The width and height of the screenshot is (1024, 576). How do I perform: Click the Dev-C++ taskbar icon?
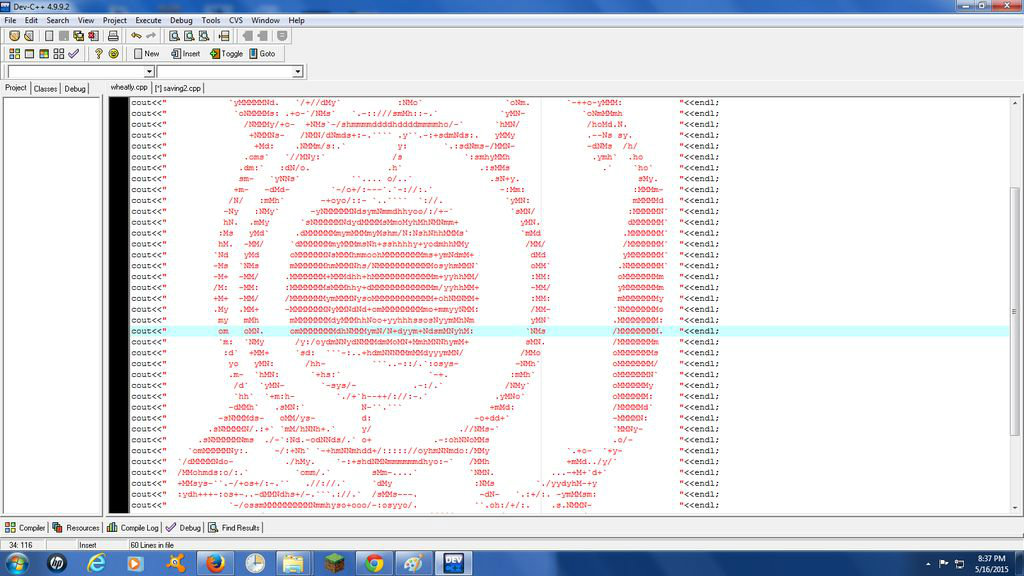(x=453, y=563)
